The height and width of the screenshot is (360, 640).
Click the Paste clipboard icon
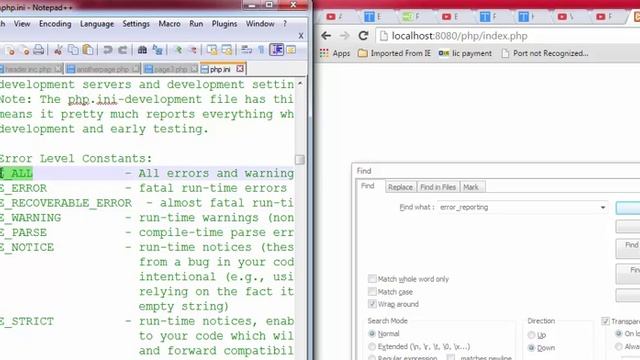[87, 50]
